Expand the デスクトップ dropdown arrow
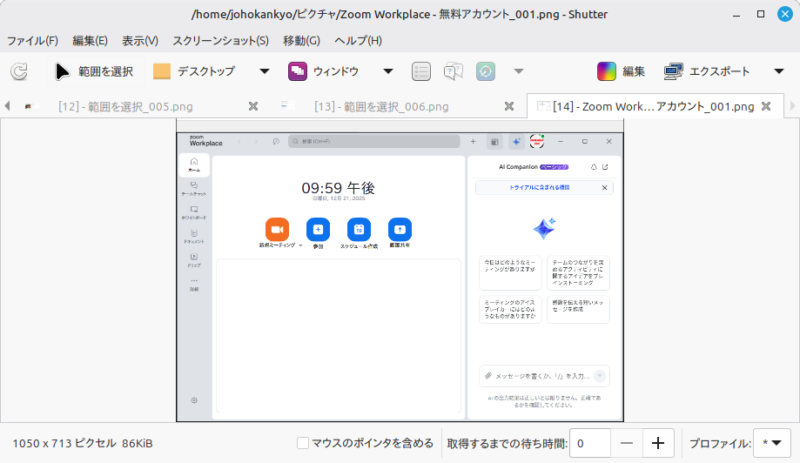 (x=264, y=71)
